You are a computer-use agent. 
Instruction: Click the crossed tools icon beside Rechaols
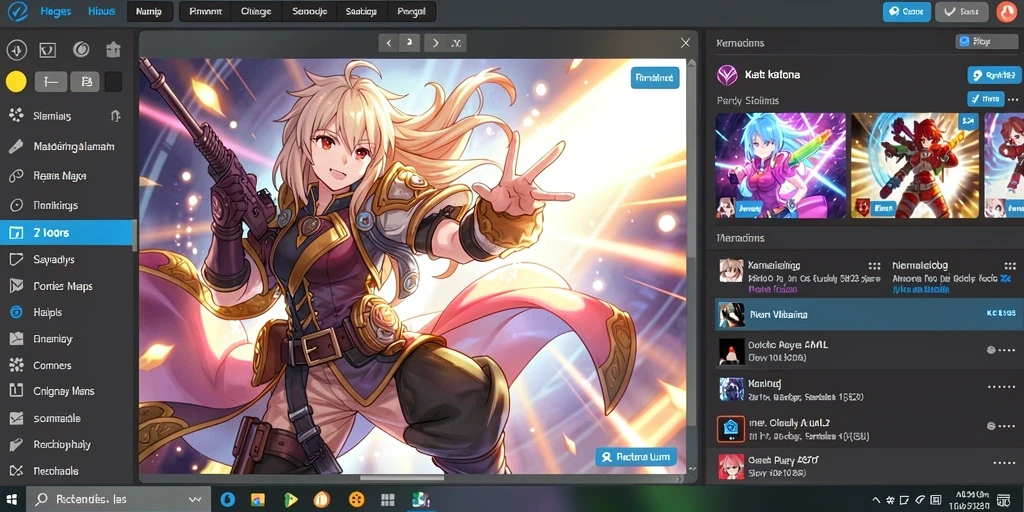pyautogui.click(x=16, y=471)
